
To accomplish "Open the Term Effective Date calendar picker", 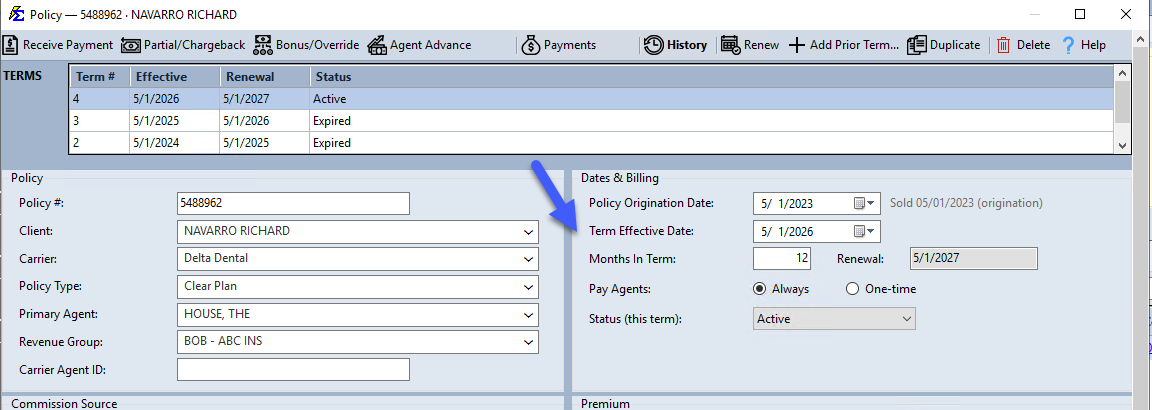I will [865, 231].
